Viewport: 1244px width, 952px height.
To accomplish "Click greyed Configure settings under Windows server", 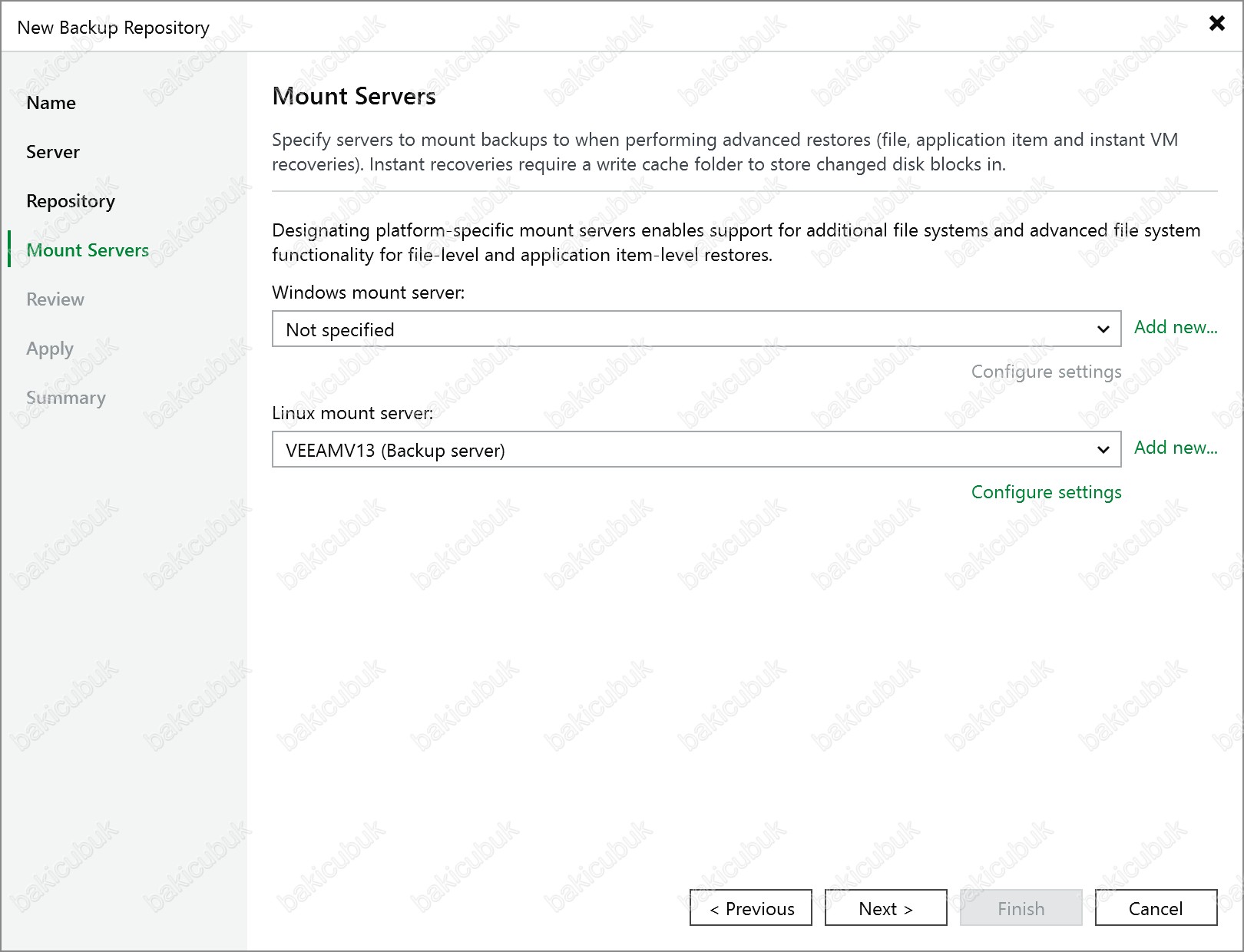I will 1046,372.
